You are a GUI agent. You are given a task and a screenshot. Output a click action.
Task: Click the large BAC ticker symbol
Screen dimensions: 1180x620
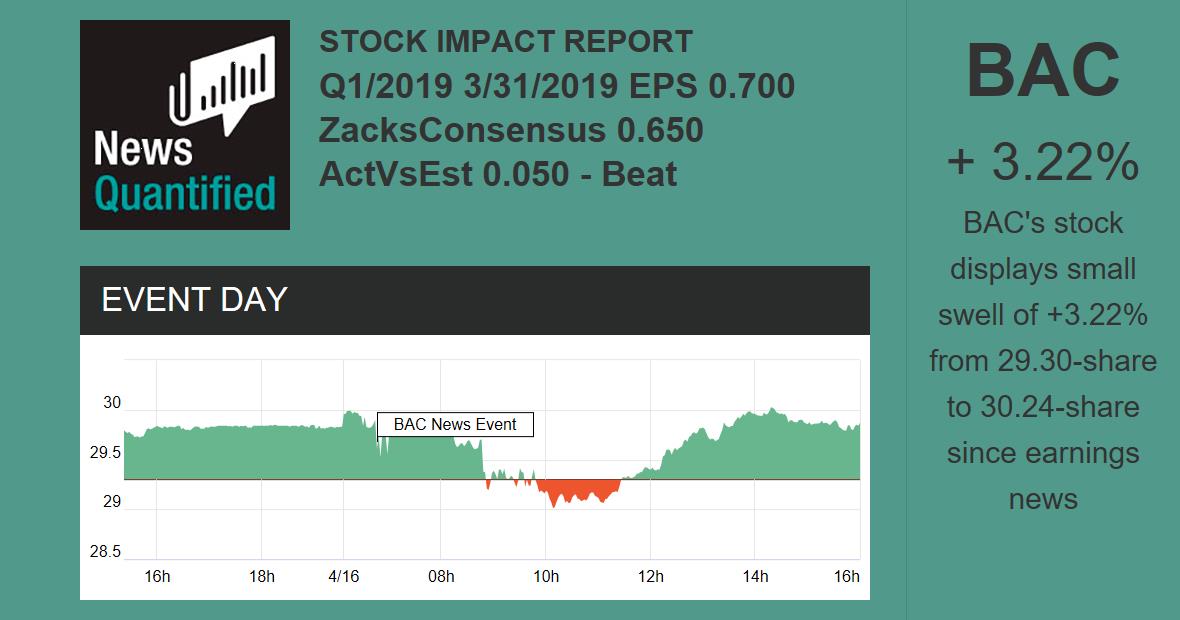1042,71
